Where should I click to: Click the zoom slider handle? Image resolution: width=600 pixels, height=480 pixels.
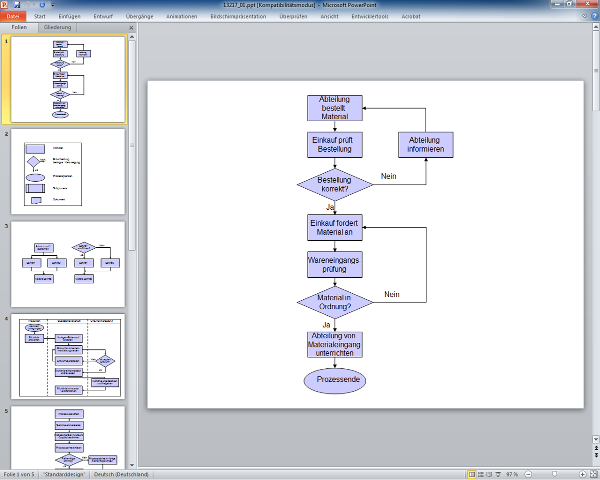[554, 474]
